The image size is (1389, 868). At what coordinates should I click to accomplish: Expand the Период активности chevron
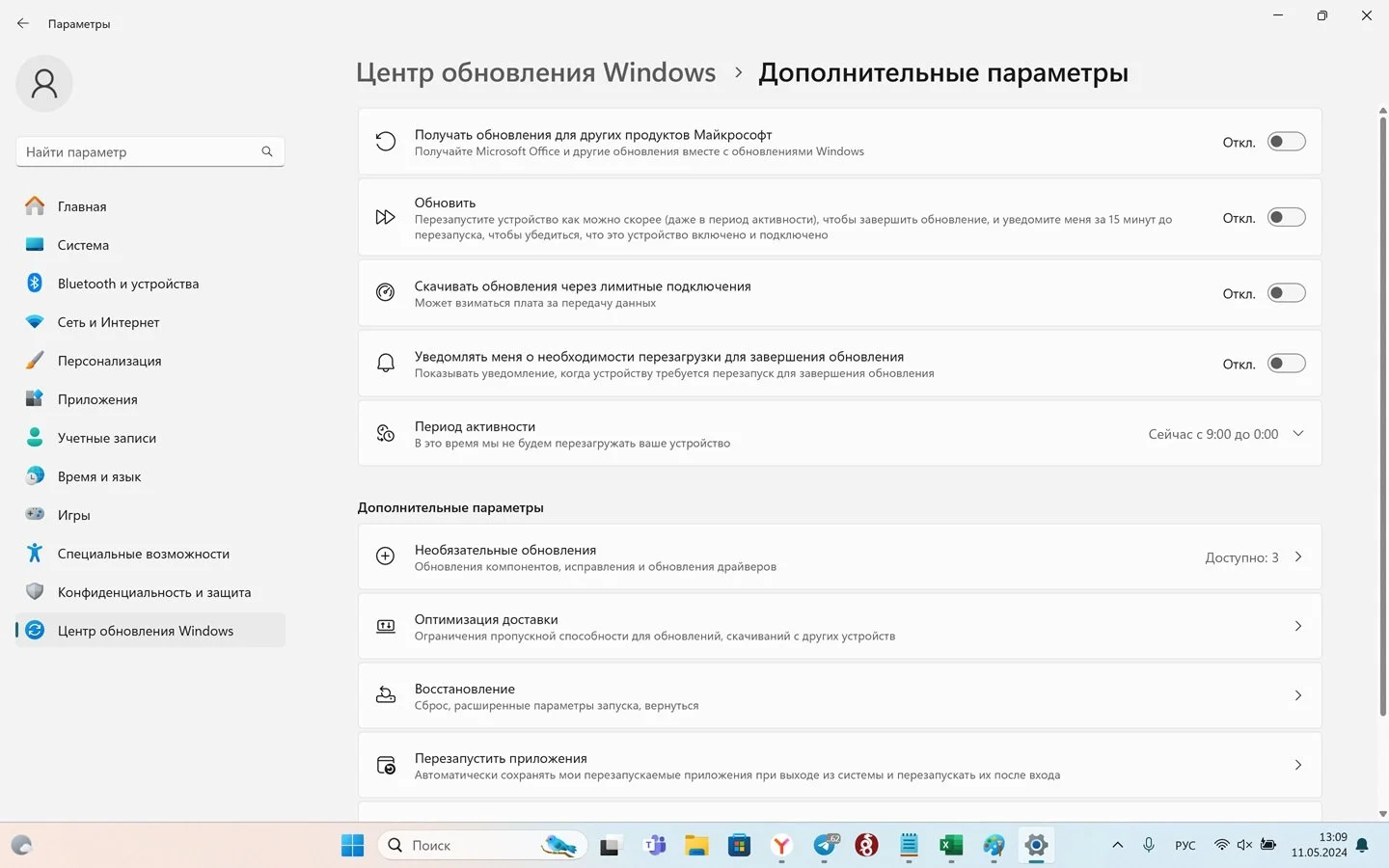(1298, 434)
